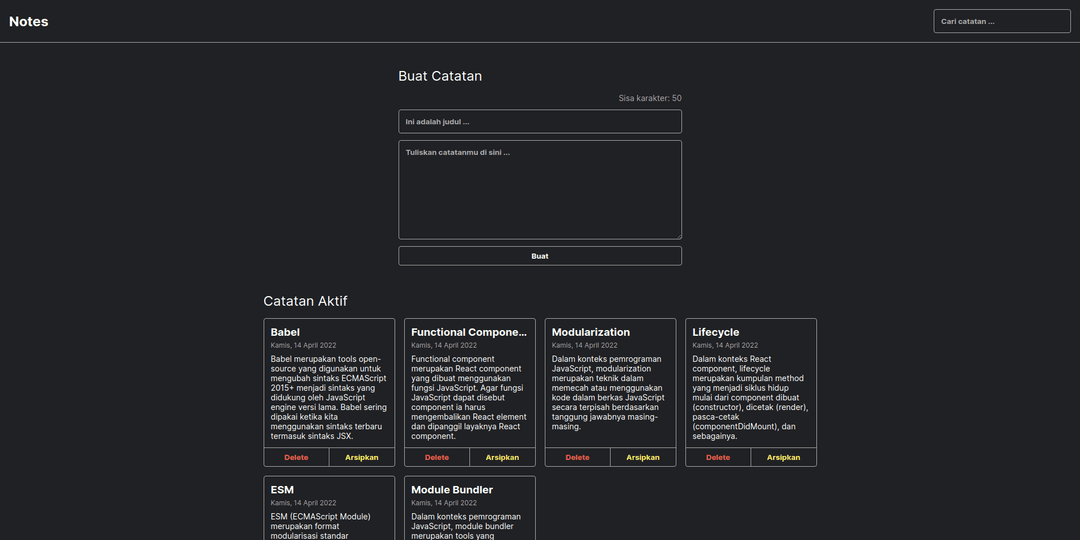
Task: Click the Catatan Aktif heading
Action: [x=305, y=301]
